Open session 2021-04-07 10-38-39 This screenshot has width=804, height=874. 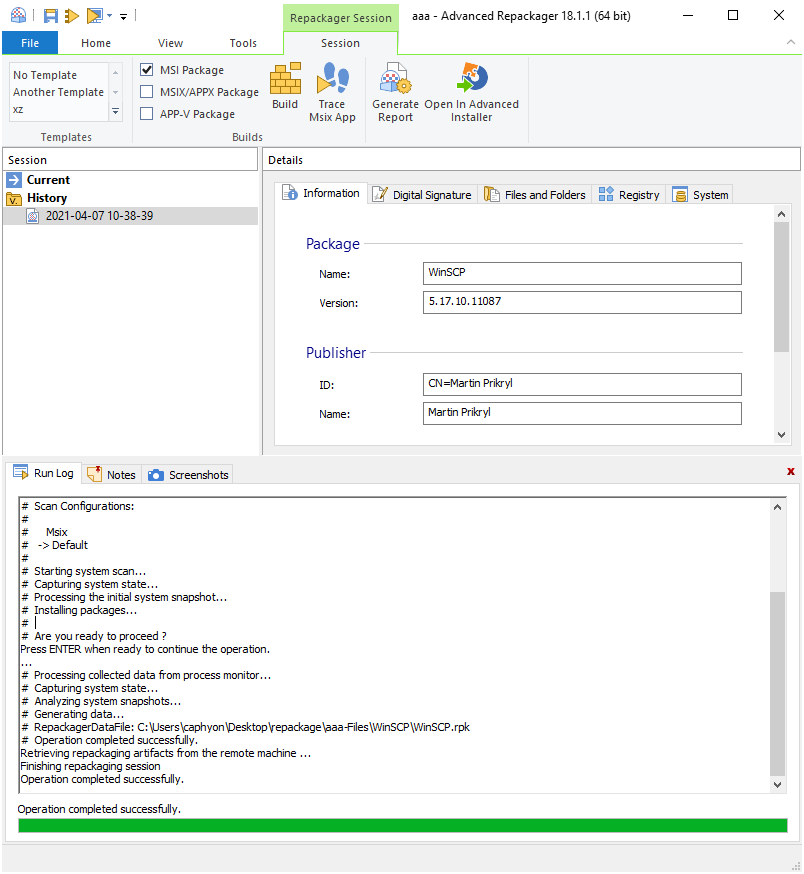point(99,216)
